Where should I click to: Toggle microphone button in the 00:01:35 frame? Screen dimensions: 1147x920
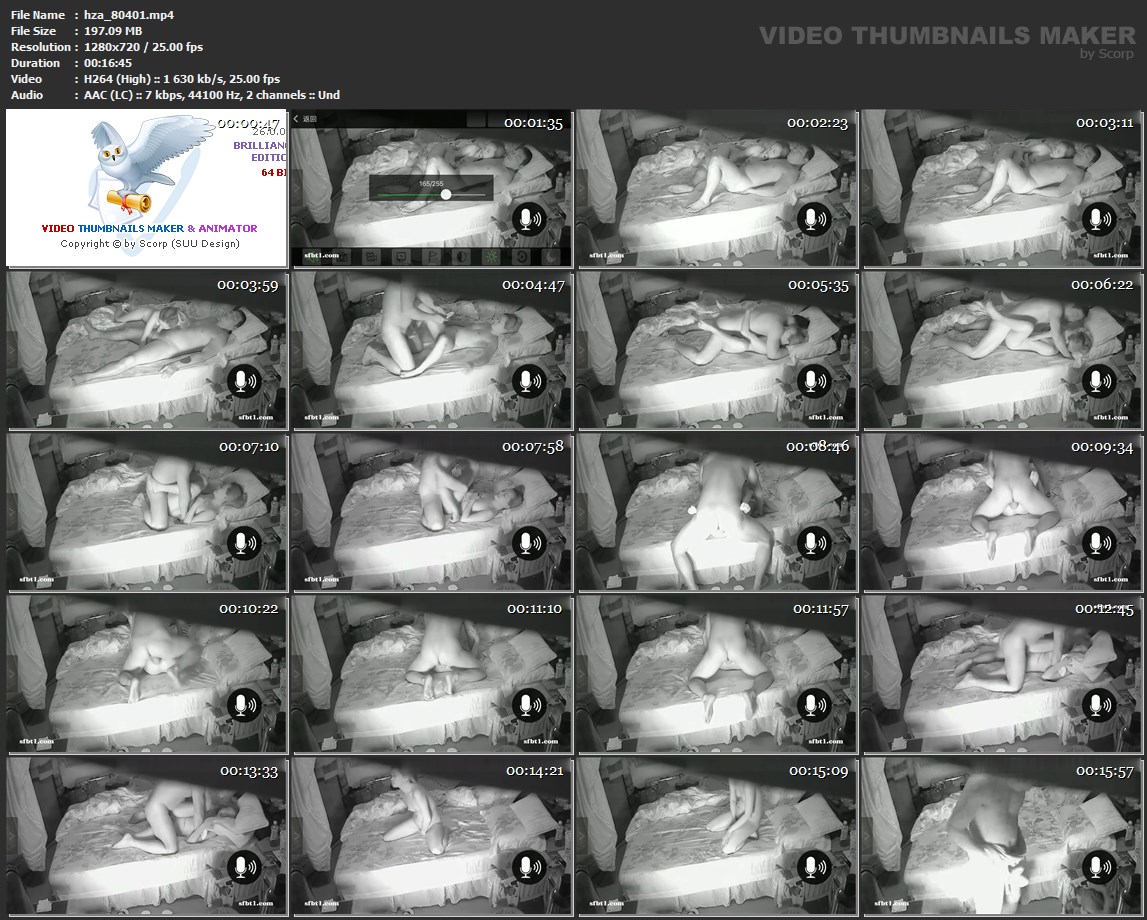(529, 219)
